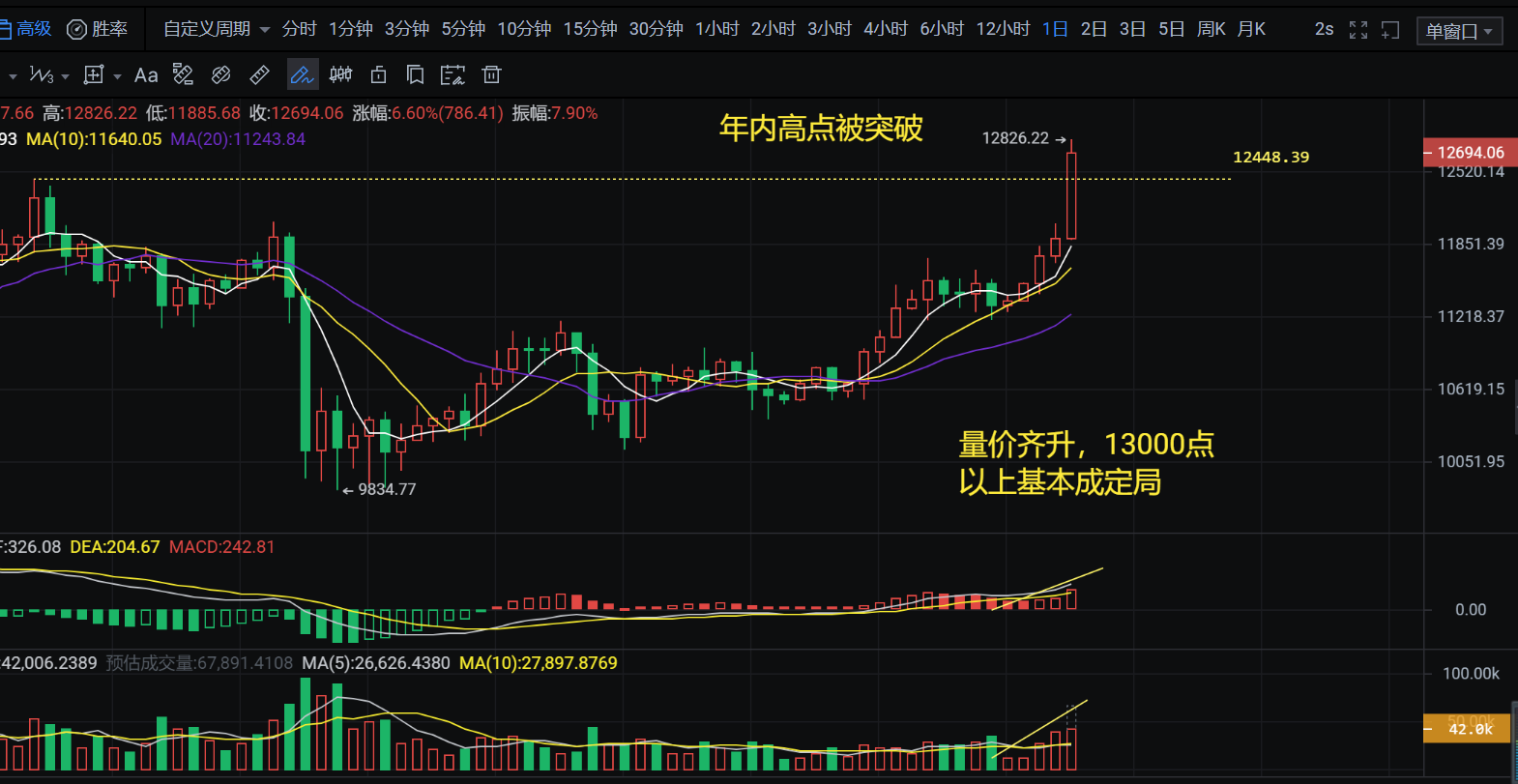
Task: Click the volume MA(5):26,626.4380 label
Action: tap(376, 663)
